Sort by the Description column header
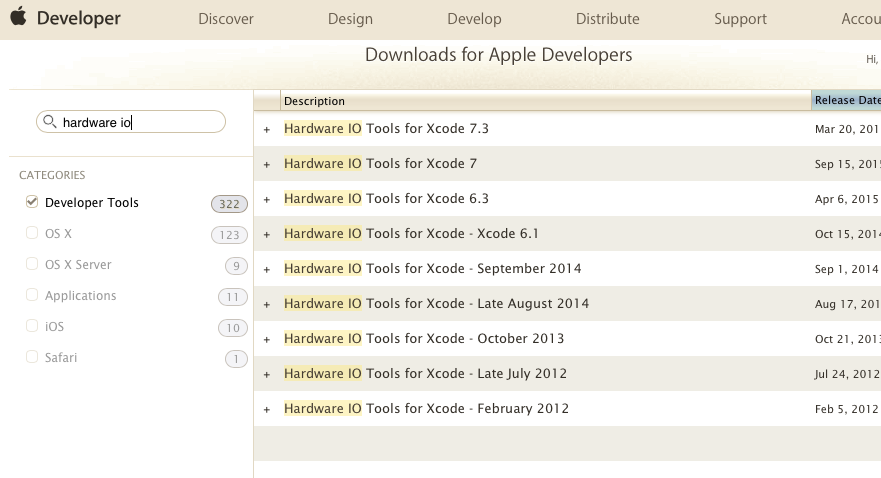Viewport: 881px width, 478px height. (546, 101)
